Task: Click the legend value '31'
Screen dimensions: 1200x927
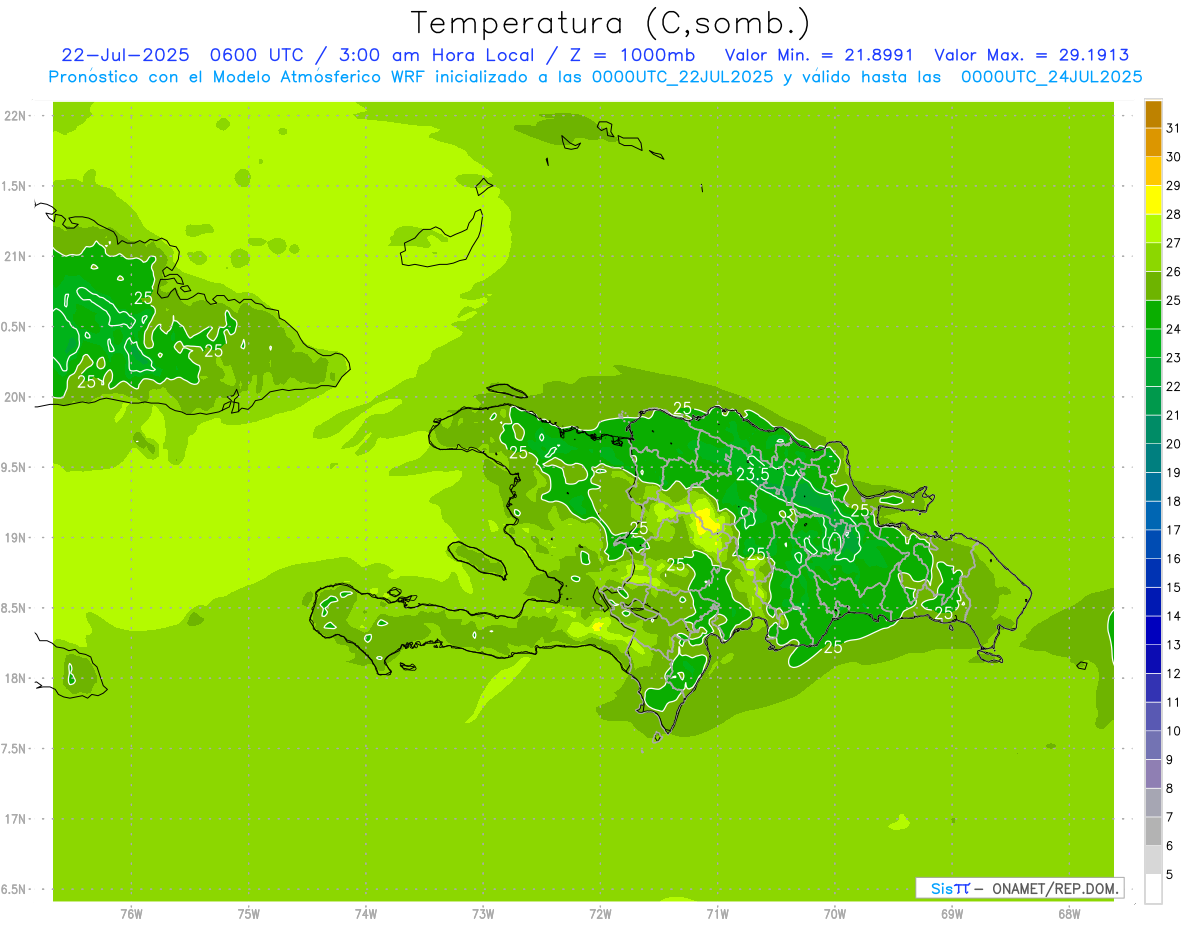Action: 1173,128
